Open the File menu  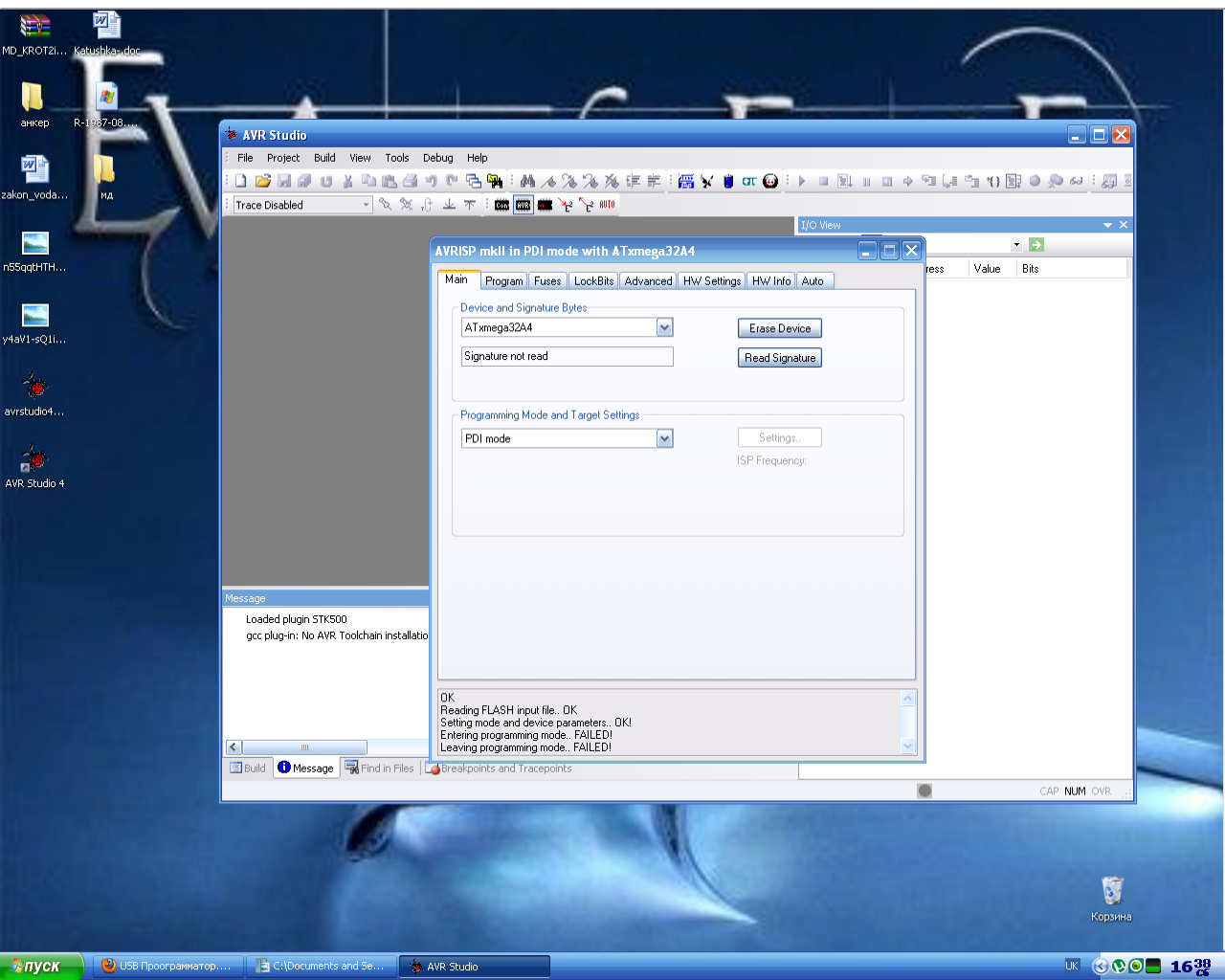coord(245,158)
